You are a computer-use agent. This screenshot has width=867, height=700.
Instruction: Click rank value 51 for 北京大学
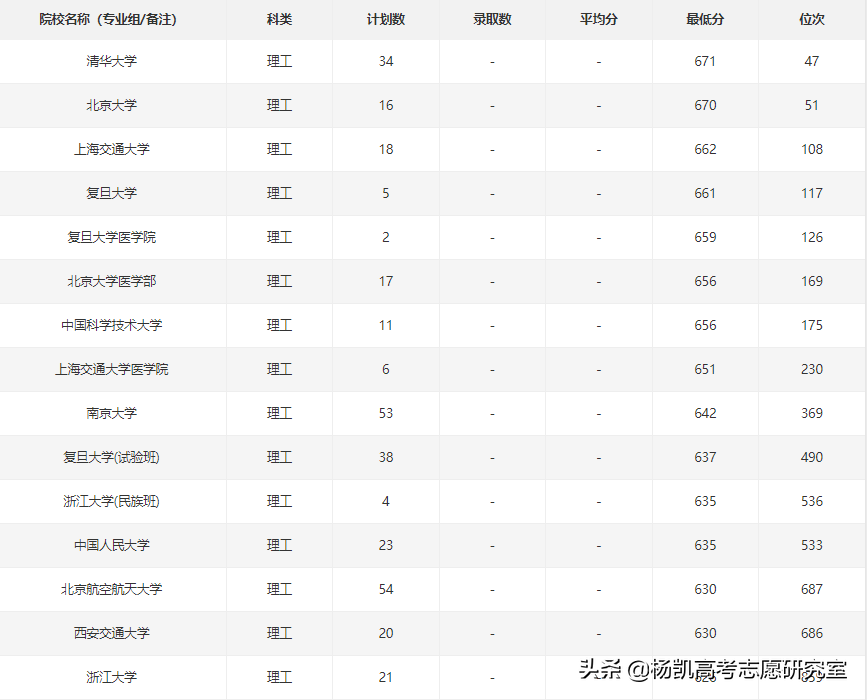pyautogui.click(x=812, y=105)
